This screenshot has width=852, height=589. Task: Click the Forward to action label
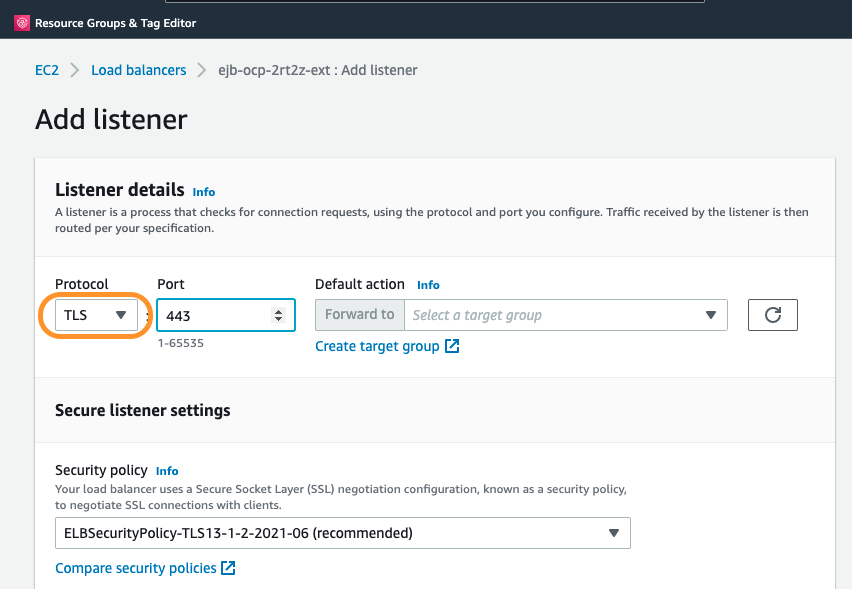tap(359, 315)
